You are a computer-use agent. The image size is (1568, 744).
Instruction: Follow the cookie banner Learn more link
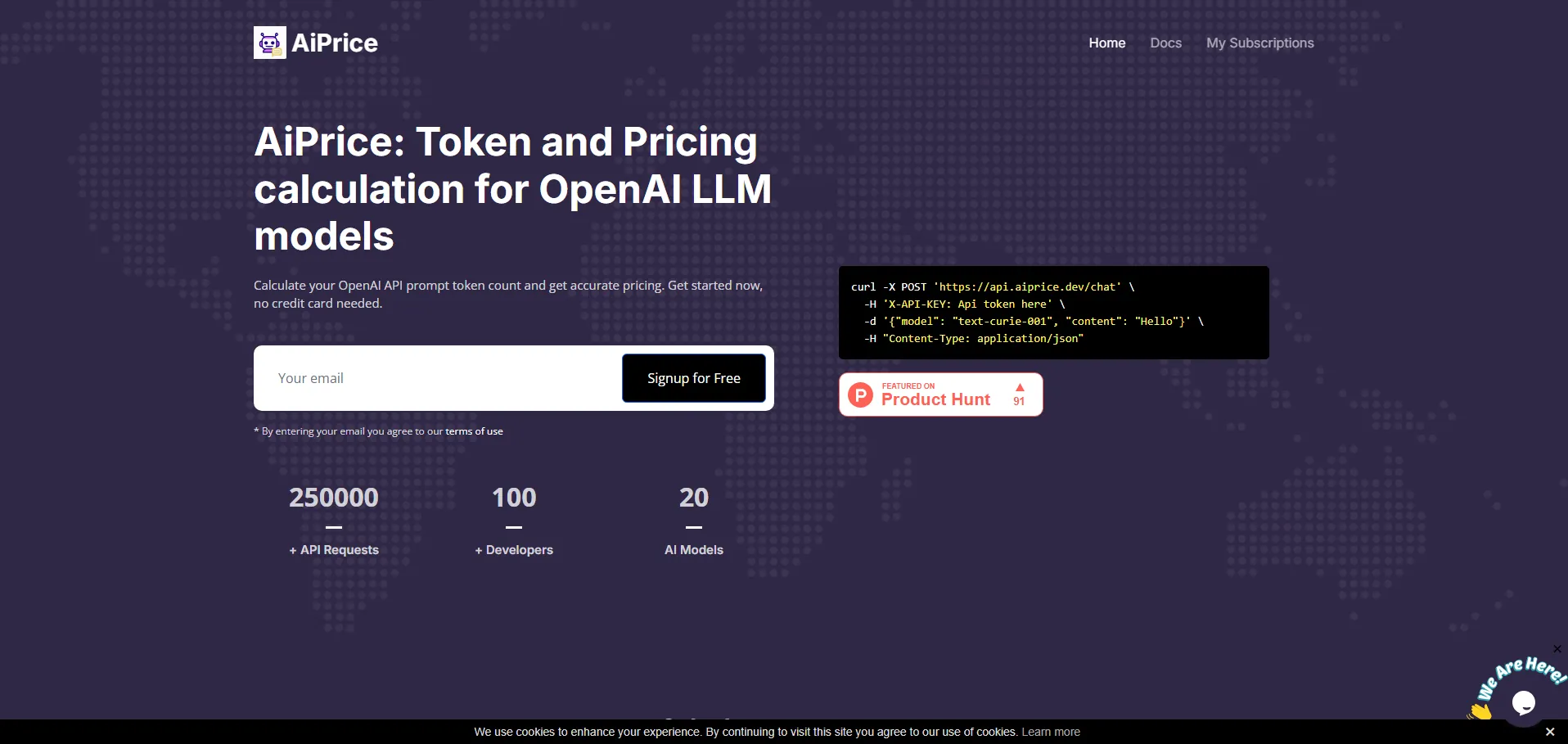[1050, 732]
